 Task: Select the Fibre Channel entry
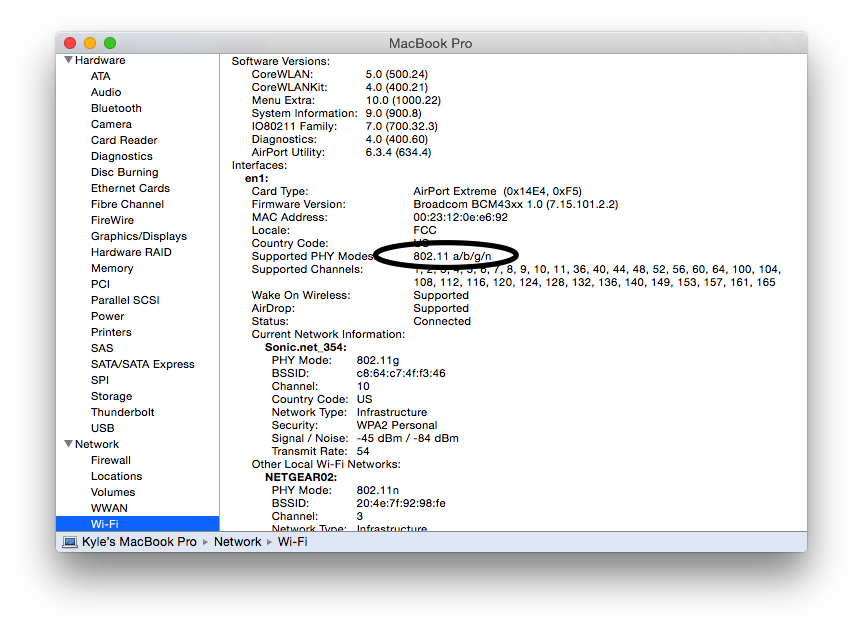pyautogui.click(x=127, y=204)
